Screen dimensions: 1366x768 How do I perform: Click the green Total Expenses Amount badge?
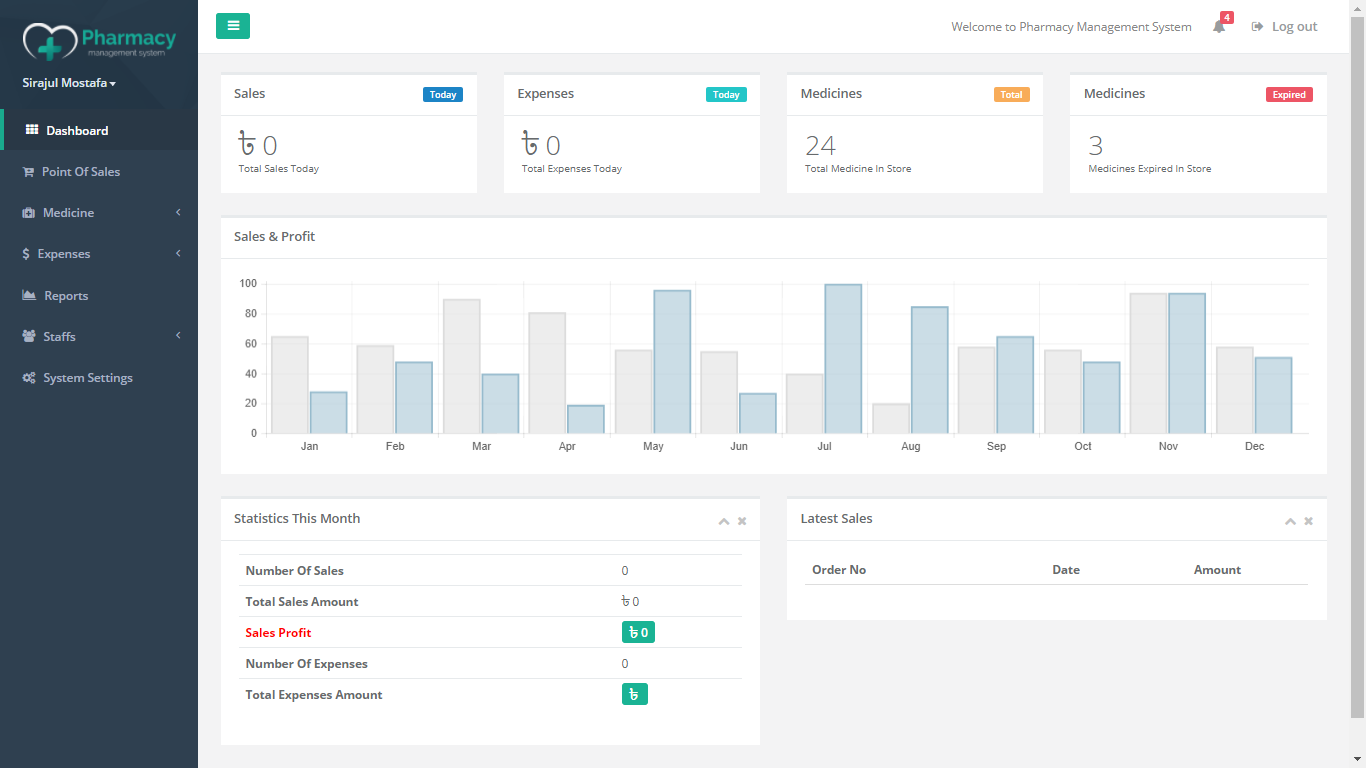click(x=635, y=694)
